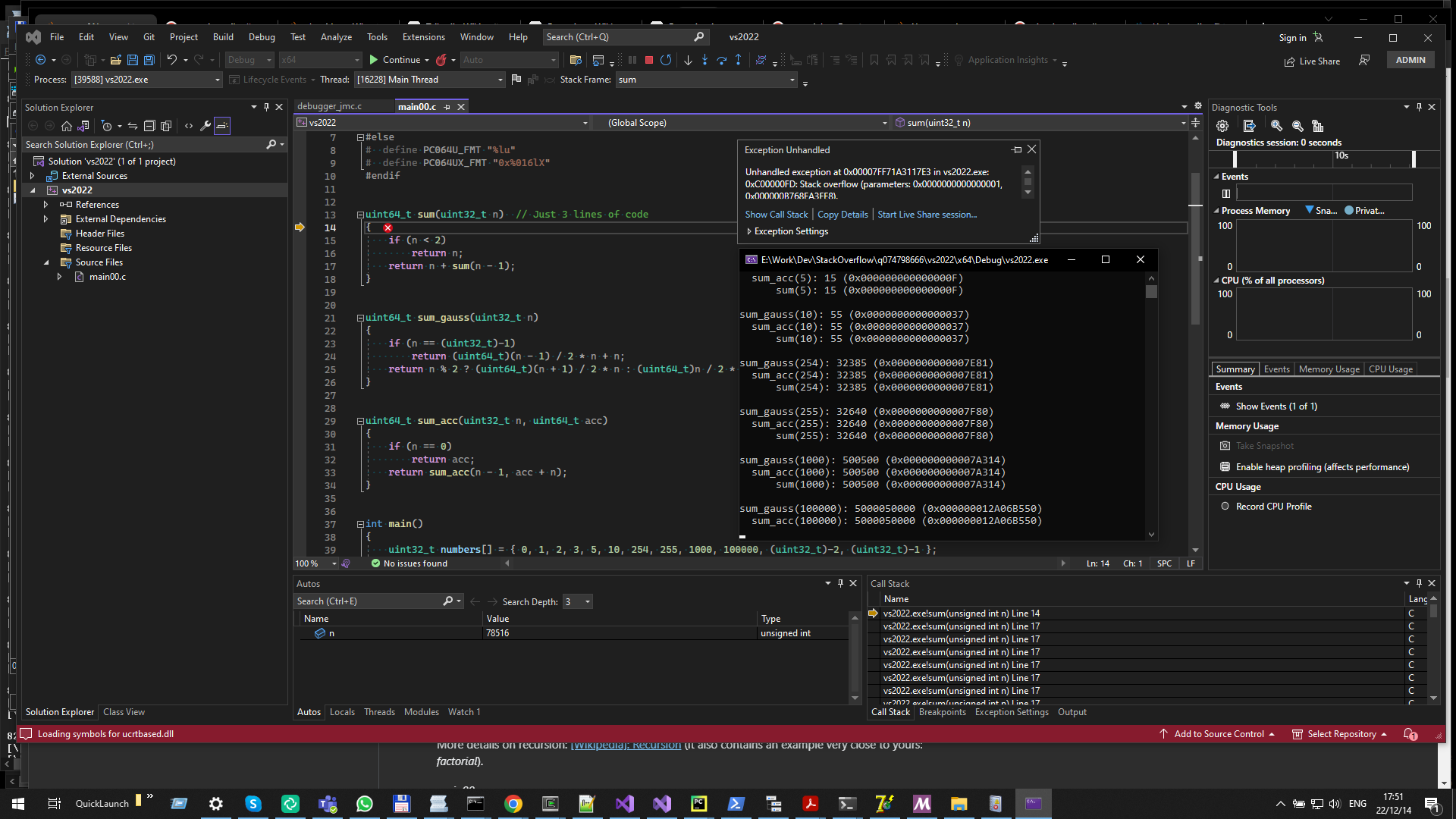This screenshot has height=819, width=1456.
Task: Click Show Events (1 of 1)
Action: (1276, 406)
